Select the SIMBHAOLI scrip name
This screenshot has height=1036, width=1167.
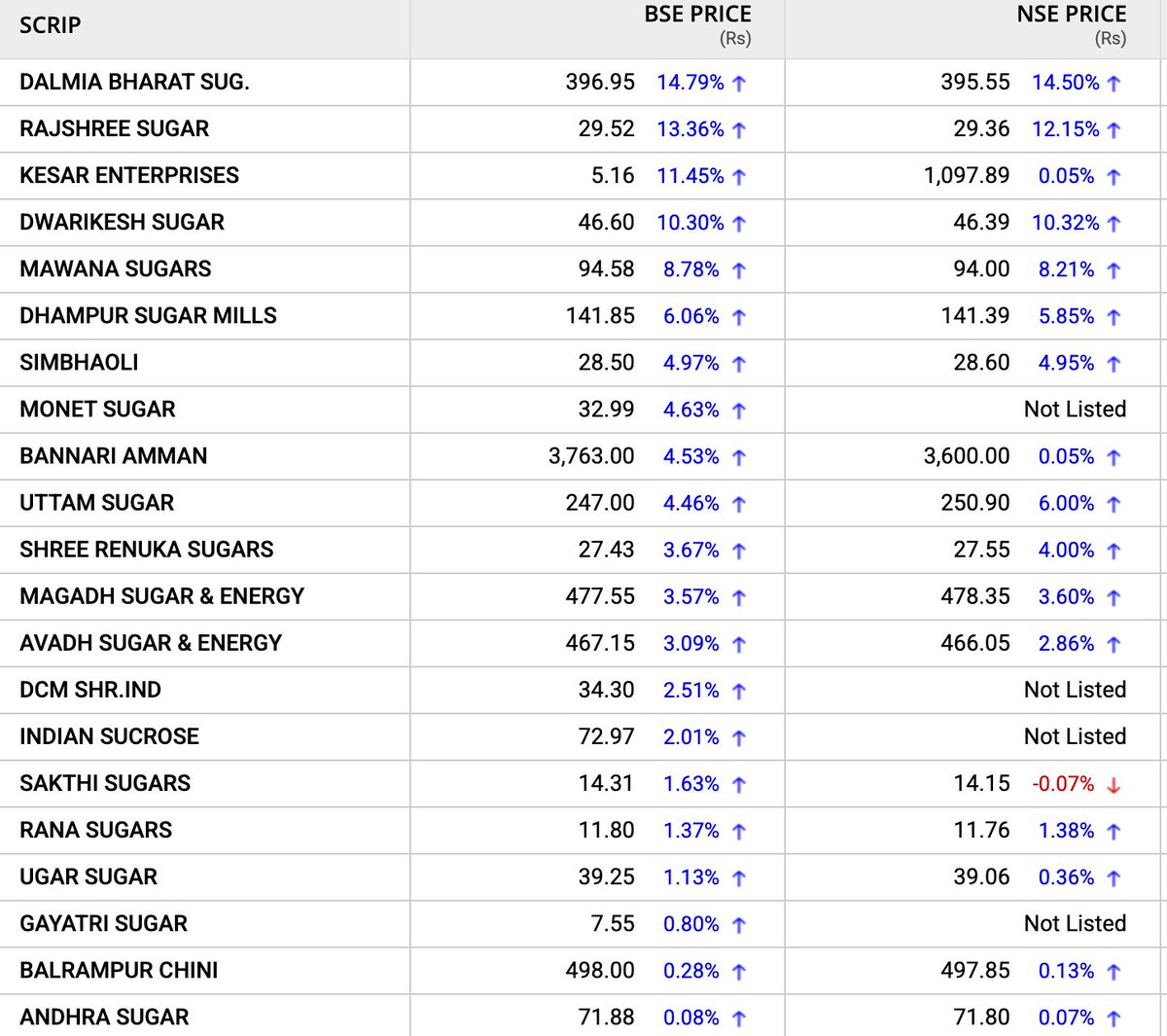point(79,362)
